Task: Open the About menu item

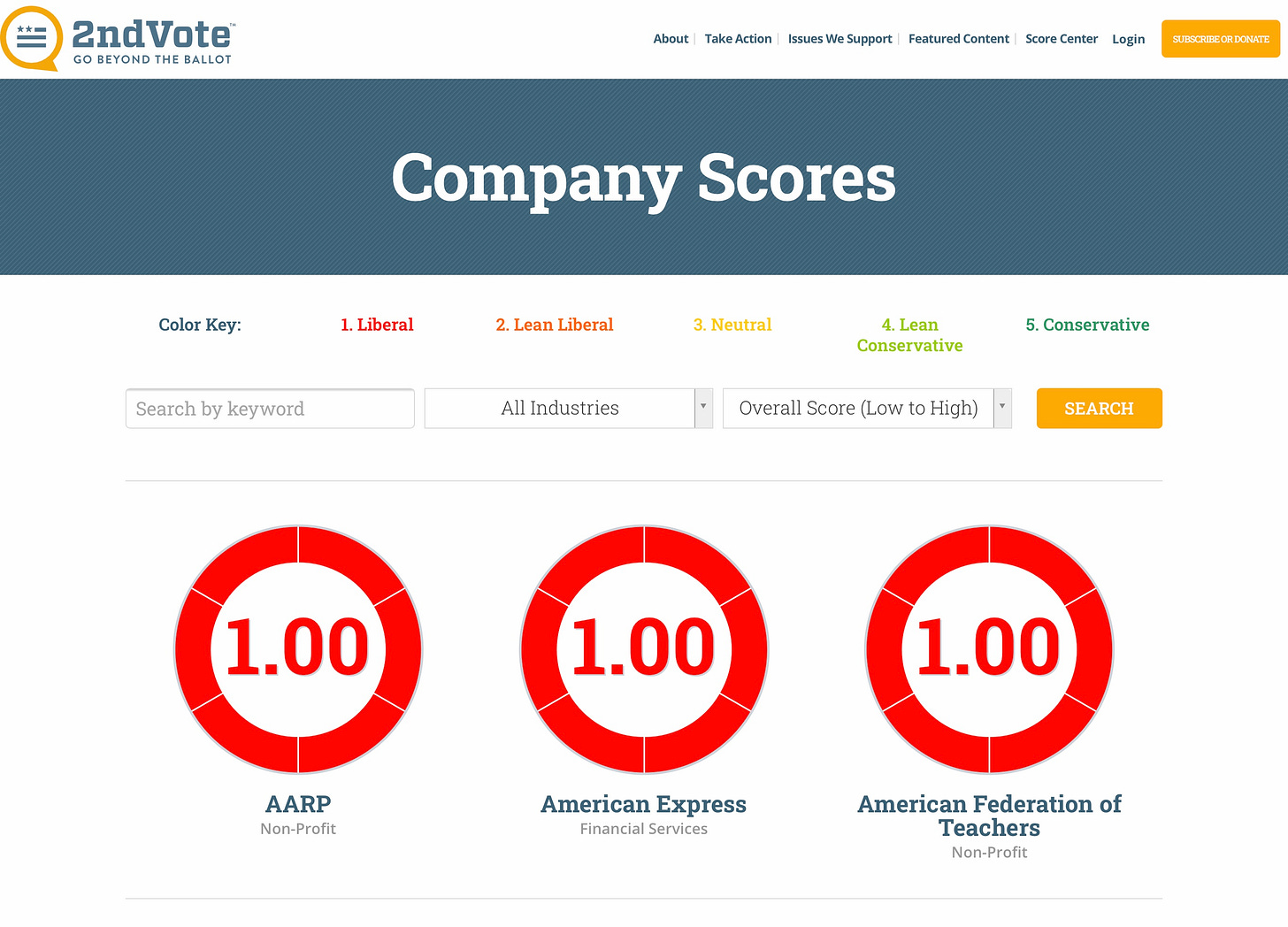Action: (671, 39)
